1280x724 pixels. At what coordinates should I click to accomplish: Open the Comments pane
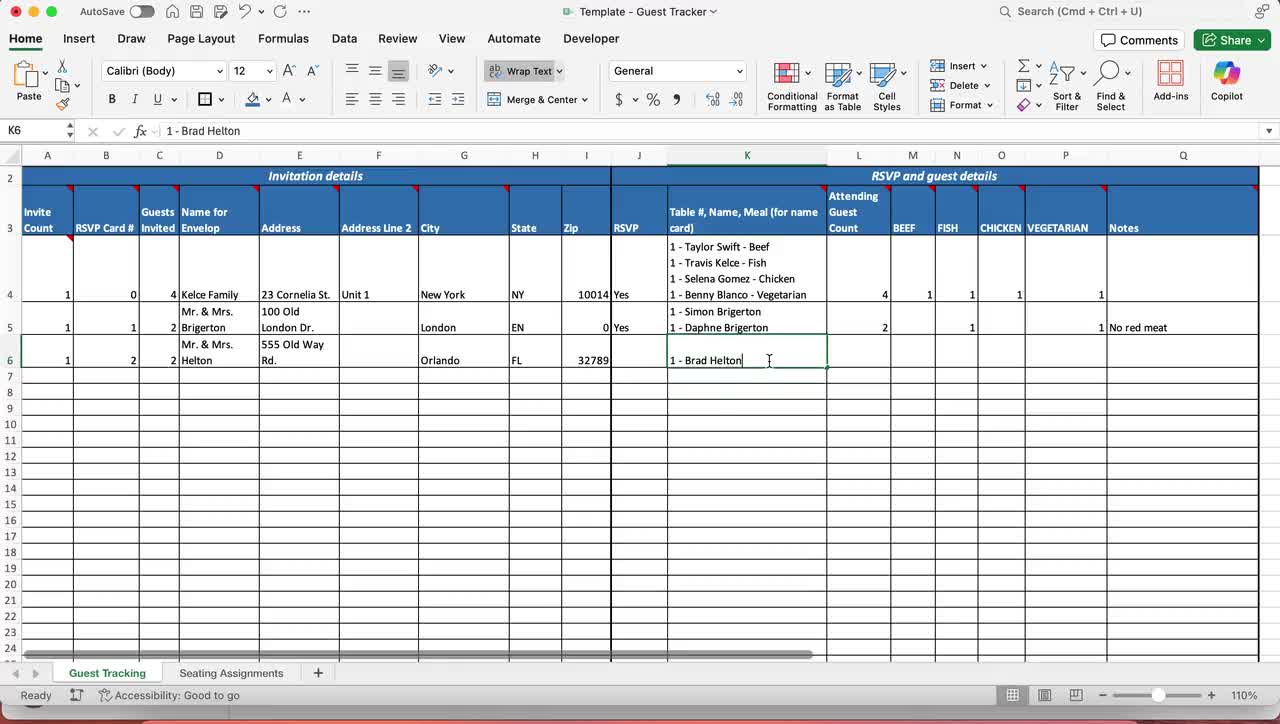coord(1139,40)
